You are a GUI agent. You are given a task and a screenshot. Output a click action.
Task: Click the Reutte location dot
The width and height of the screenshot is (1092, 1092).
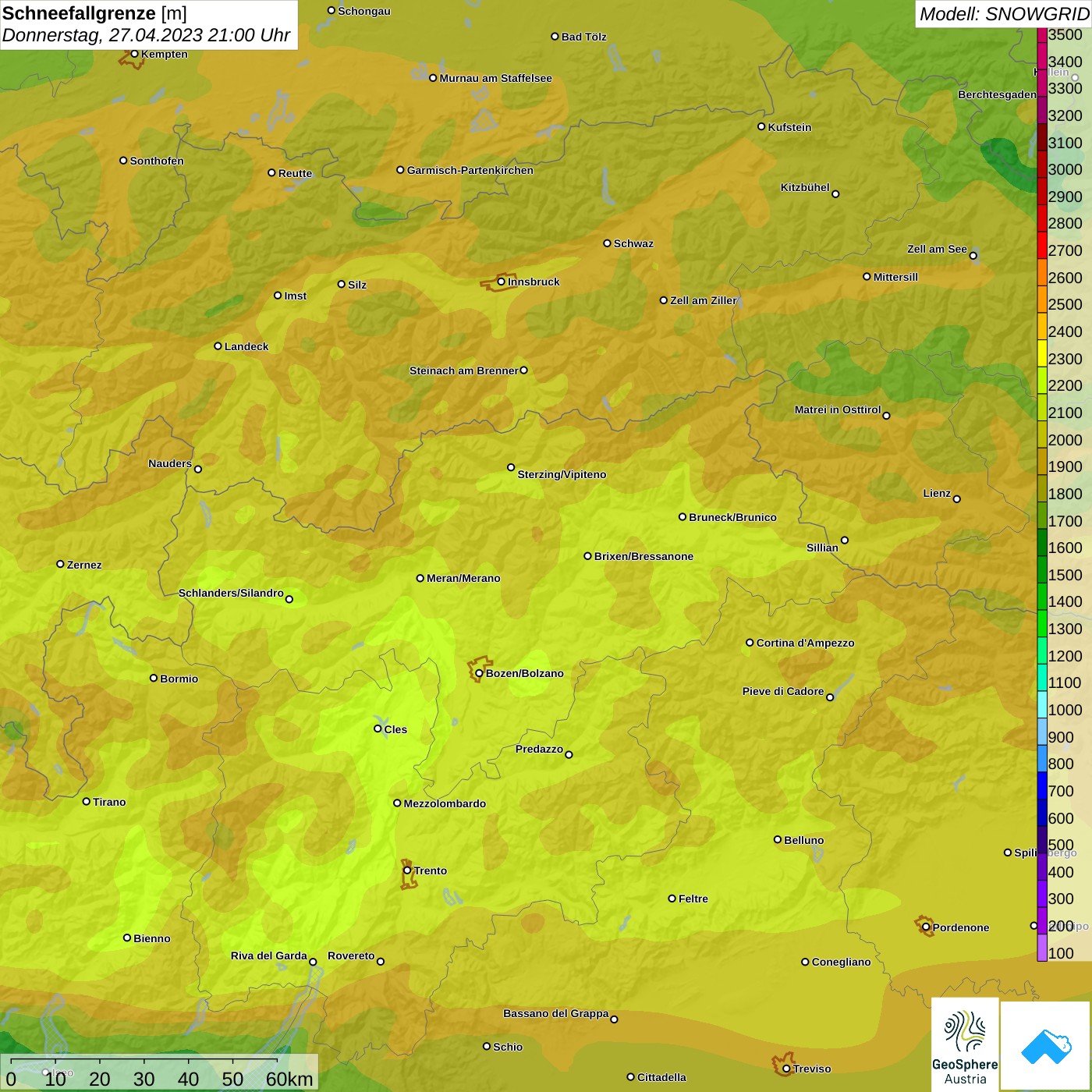pos(271,172)
